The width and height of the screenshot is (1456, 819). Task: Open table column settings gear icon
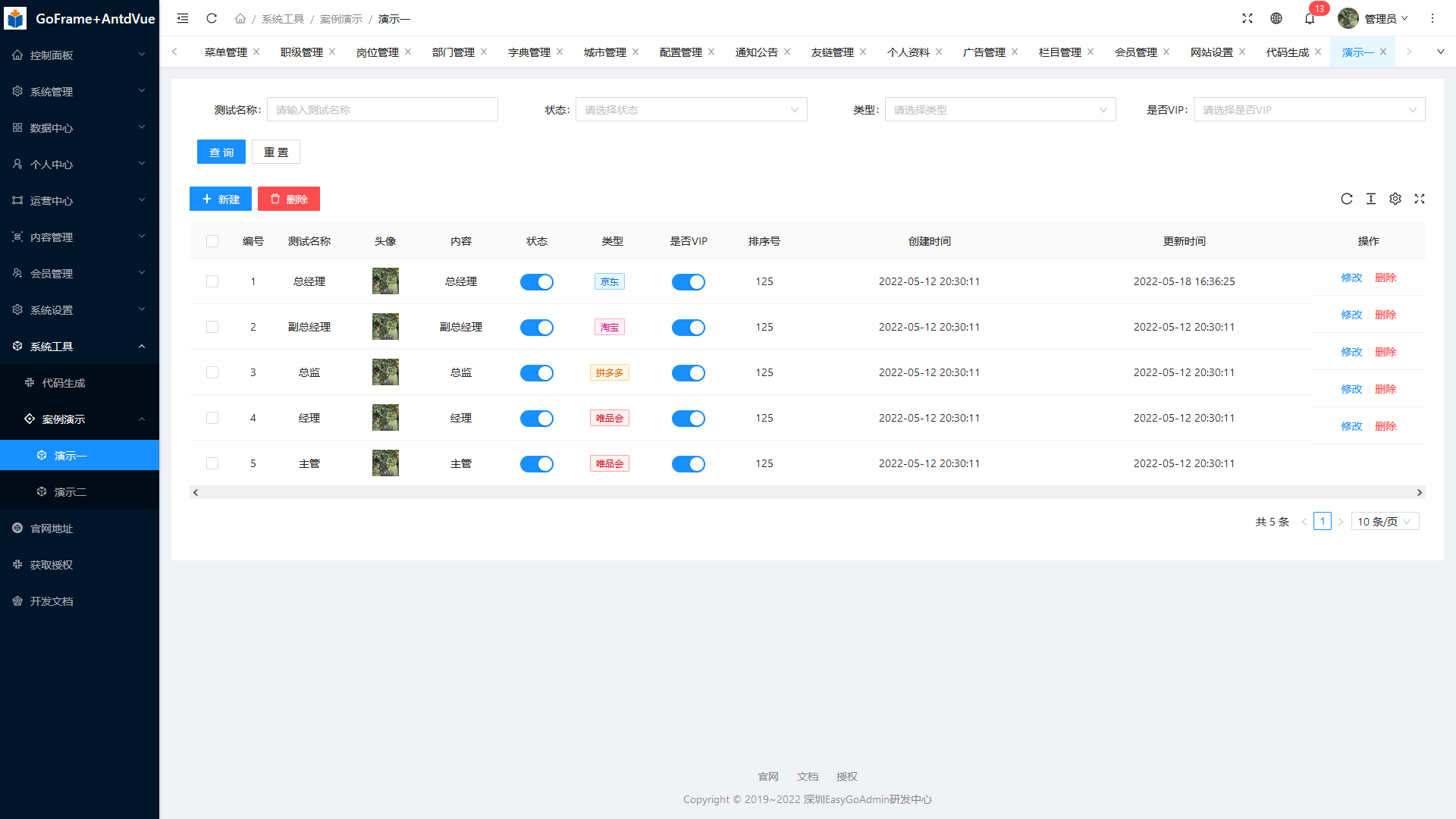pos(1395,199)
